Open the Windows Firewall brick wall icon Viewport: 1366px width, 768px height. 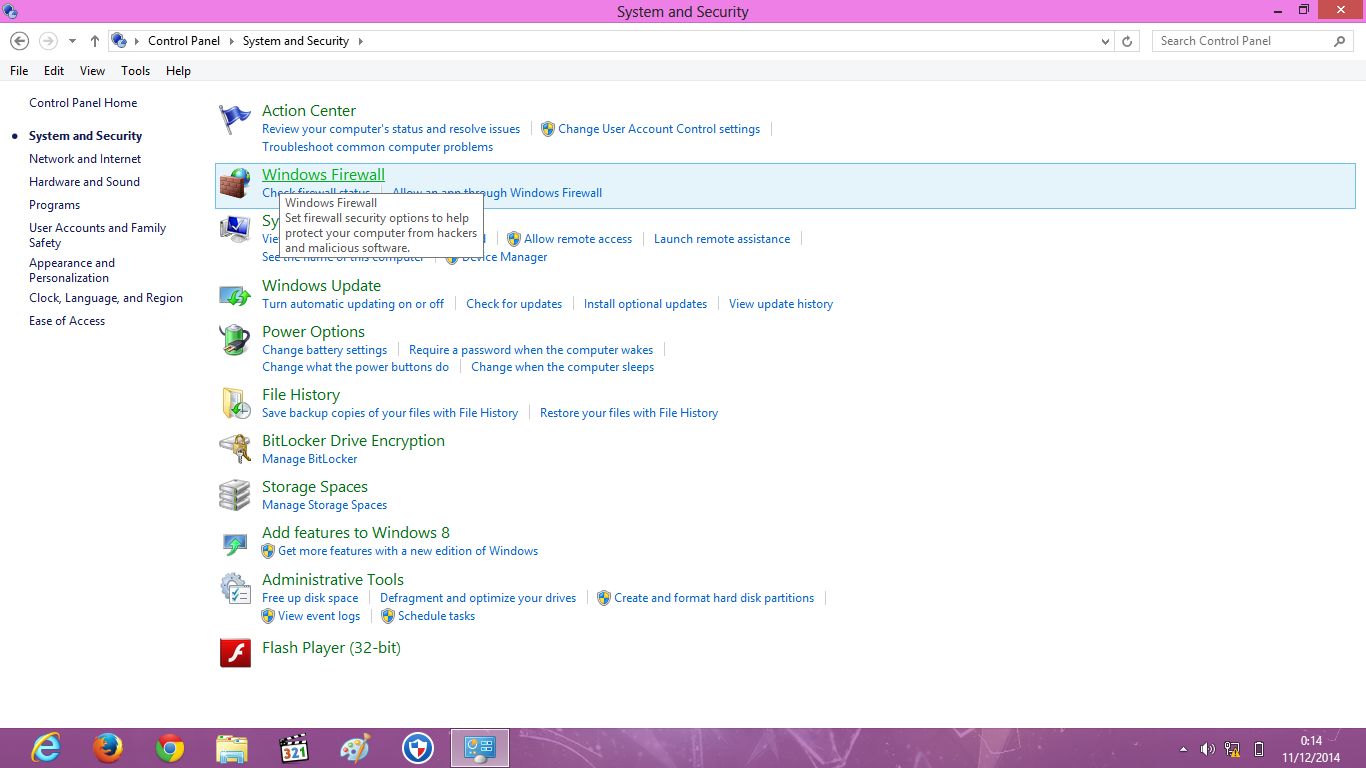click(235, 184)
